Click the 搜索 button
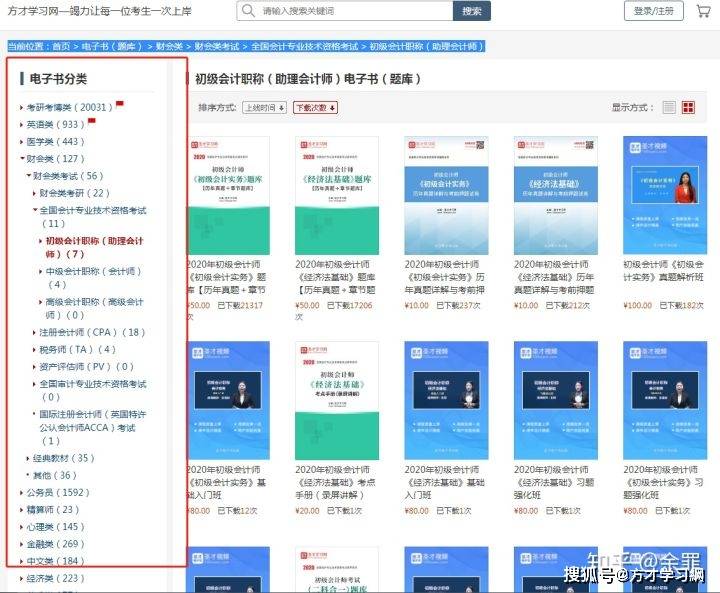The height and width of the screenshot is (593, 720). coord(472,11)
